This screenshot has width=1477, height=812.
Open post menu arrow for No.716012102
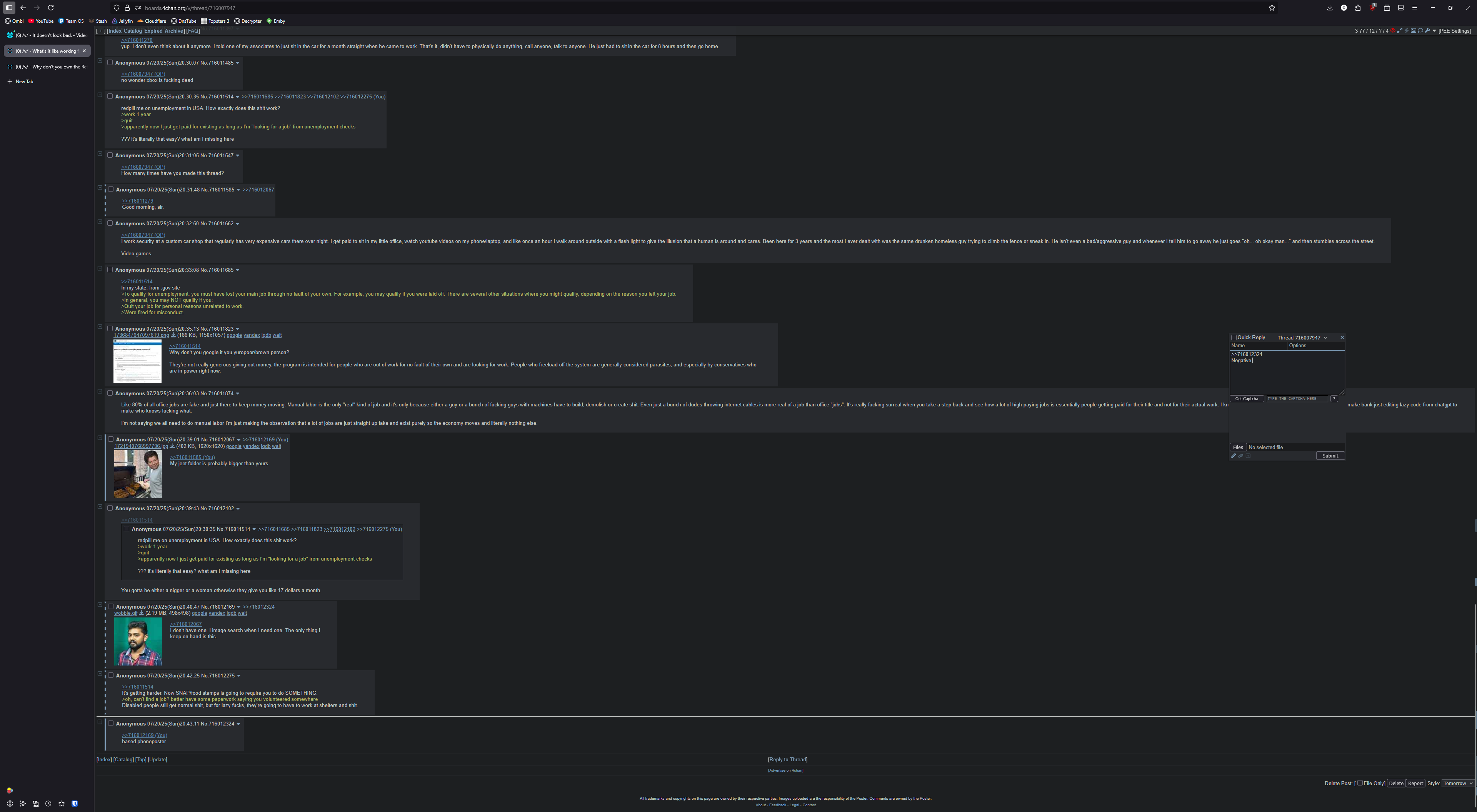pyautogui.click(x=237, y=509)
